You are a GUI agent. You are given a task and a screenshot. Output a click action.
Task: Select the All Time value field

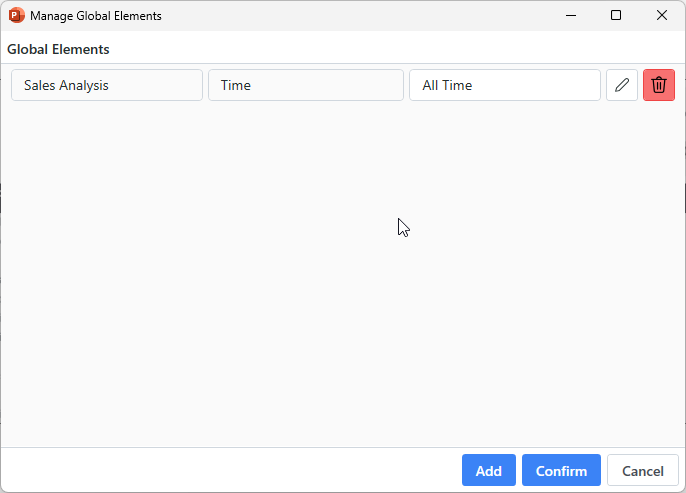[x=505, y=85]
